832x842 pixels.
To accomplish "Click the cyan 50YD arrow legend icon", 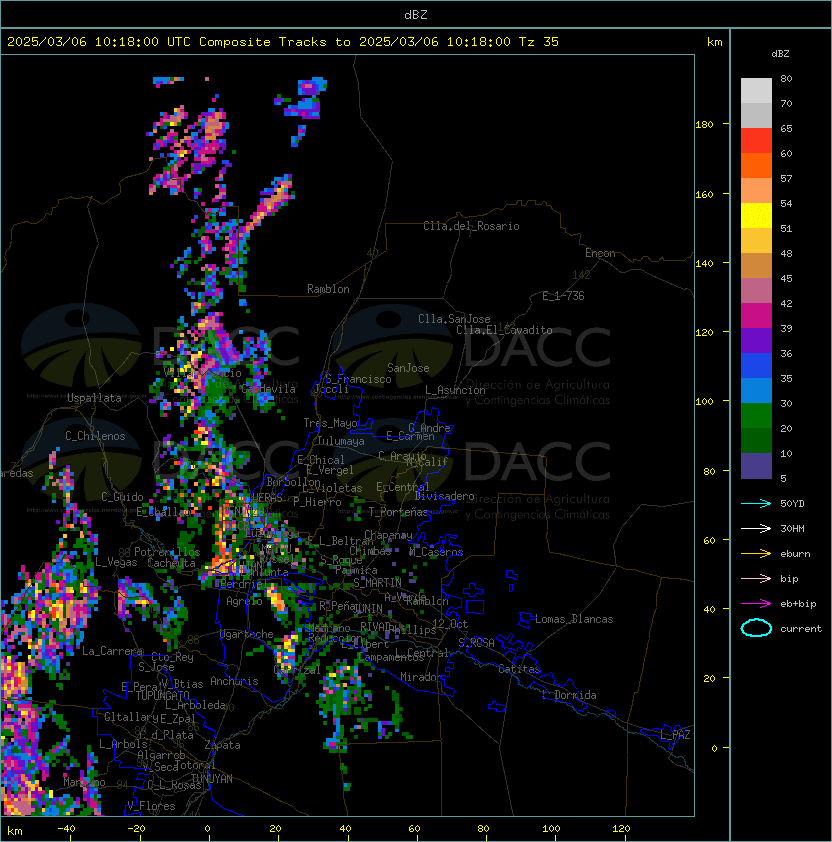I will pyautogui.click(x=756, y=503).
